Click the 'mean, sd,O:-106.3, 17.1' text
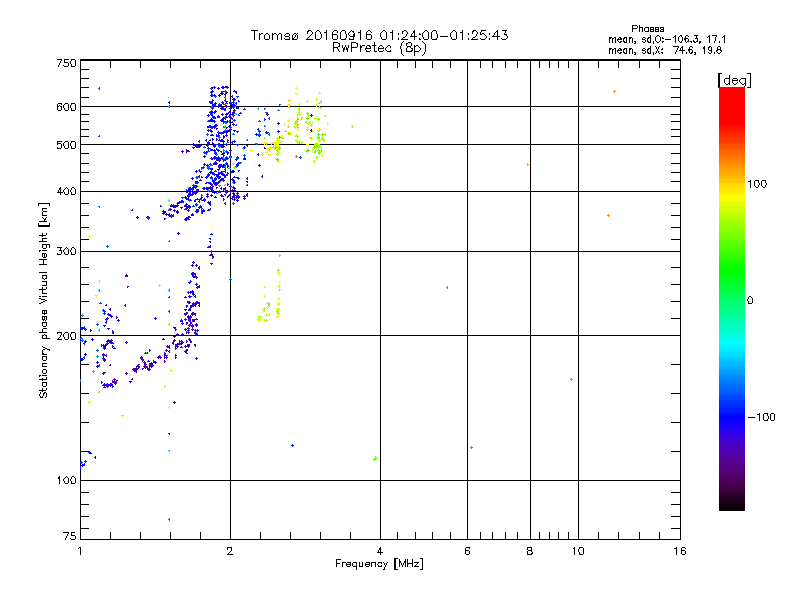Screen dimensions: 800x600 pyautogui.click(x=667, y=39)
